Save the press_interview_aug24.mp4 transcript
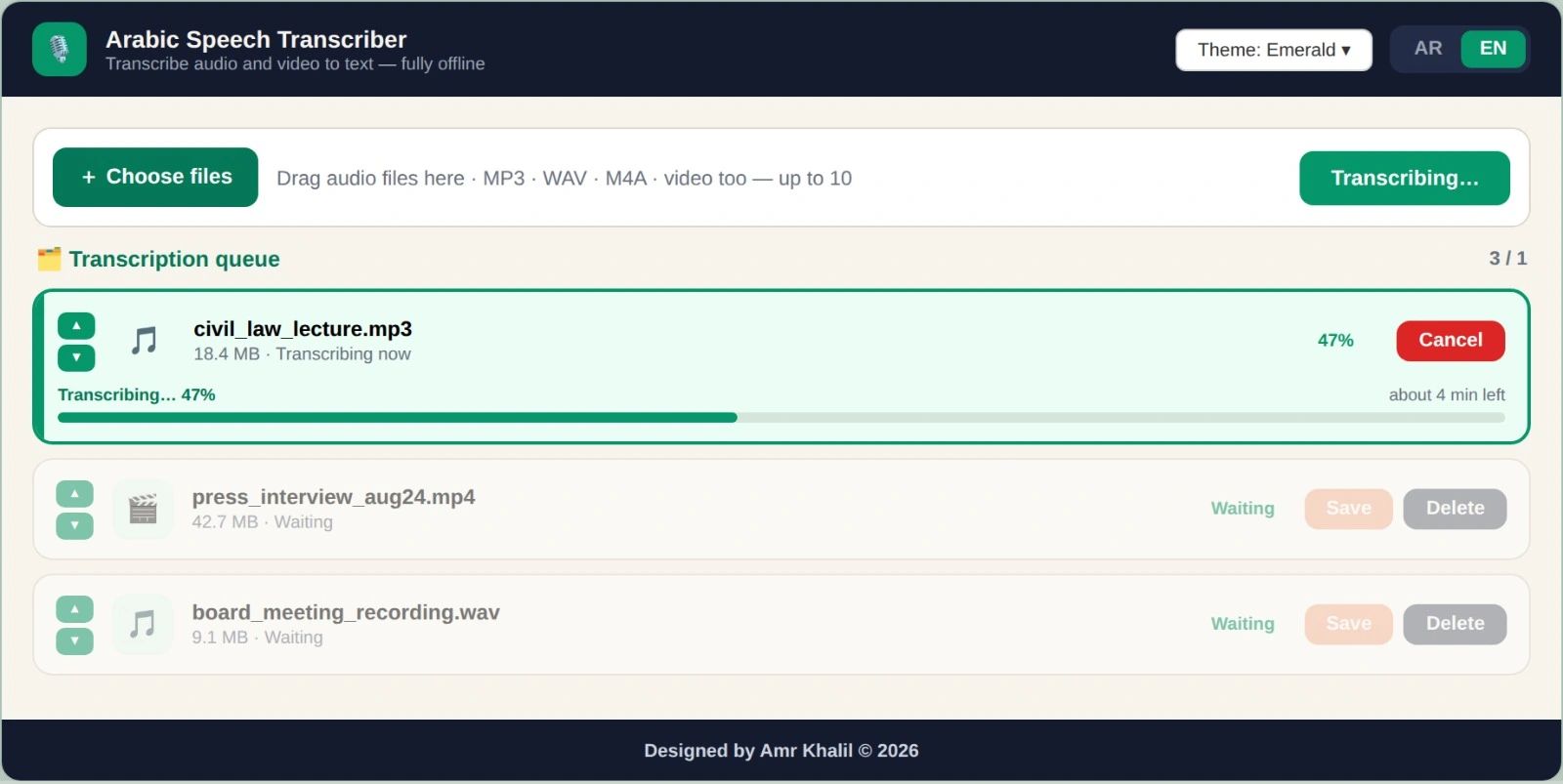This screenshot has height=784, width=1563. [x=1348, y=509]
